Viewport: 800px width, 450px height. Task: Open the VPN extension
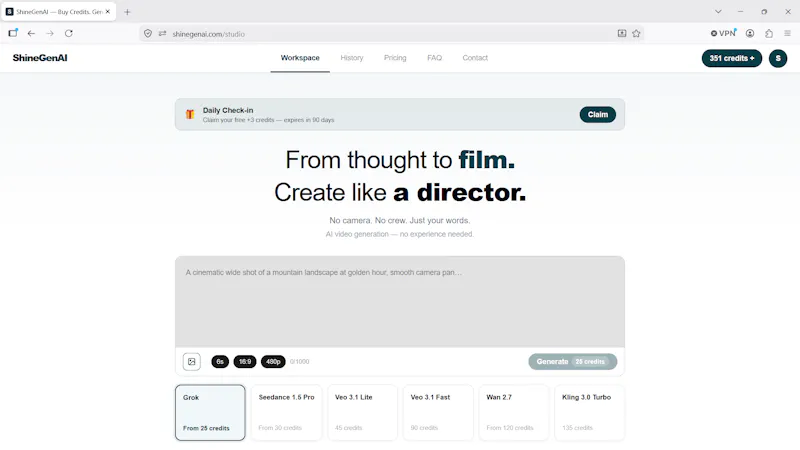coord(723,33)
